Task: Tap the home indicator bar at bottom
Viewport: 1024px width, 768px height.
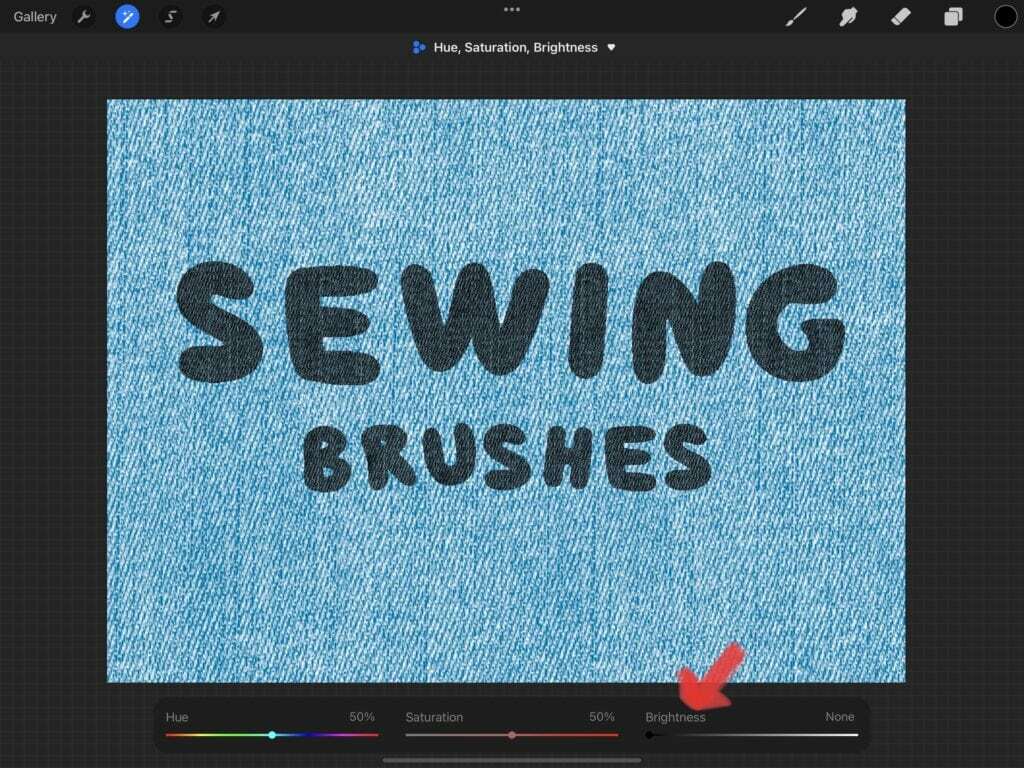Action: coord(512,760)
